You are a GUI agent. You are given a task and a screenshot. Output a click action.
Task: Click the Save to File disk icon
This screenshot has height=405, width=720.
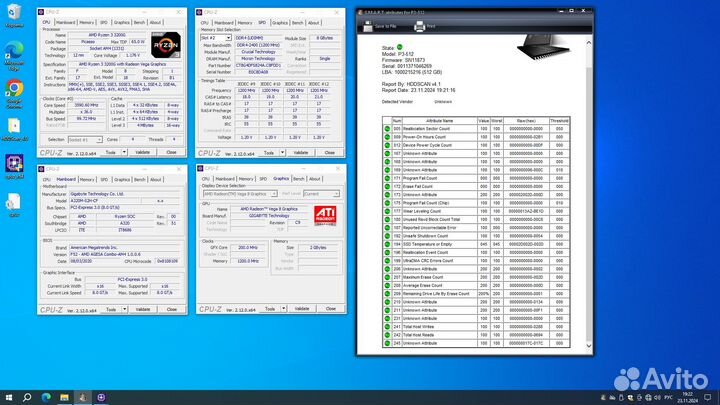pyautogui.click(x=368, y=27)
